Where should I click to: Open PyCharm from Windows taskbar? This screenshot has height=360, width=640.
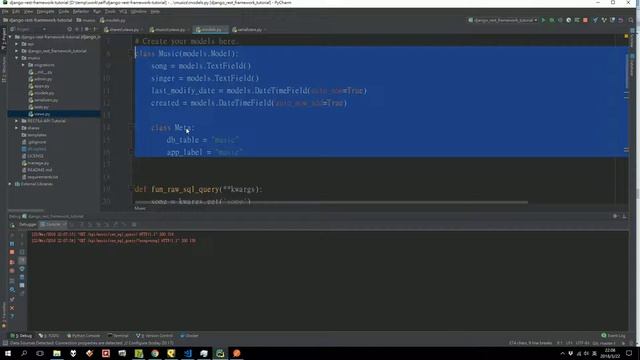point(220,353)
